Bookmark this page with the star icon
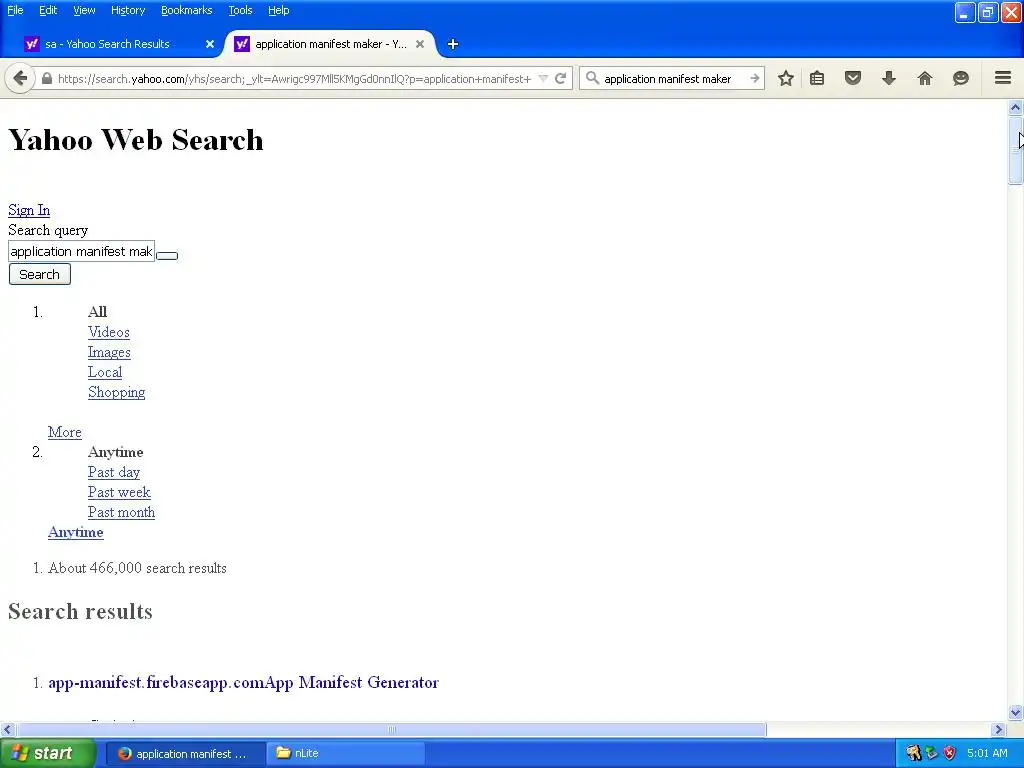 (x=786, y=78)
